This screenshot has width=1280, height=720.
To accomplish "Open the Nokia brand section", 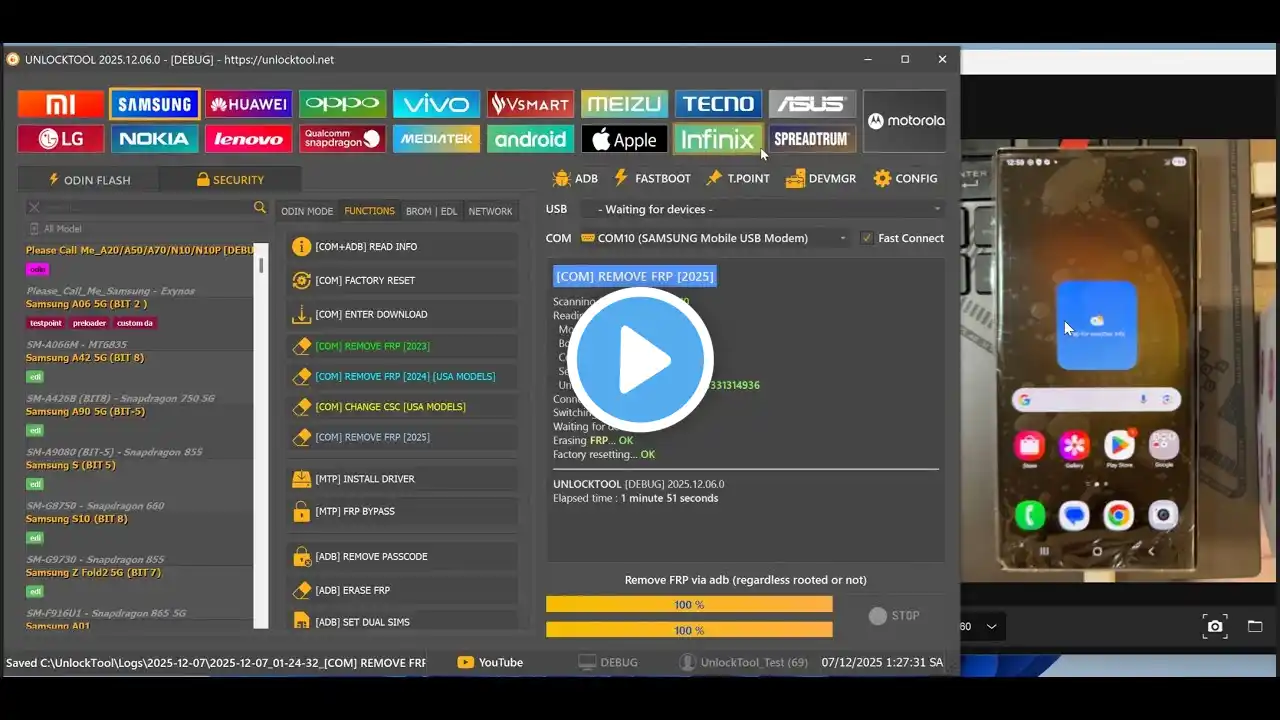I will pyautogui.click(x=155, y=139).
